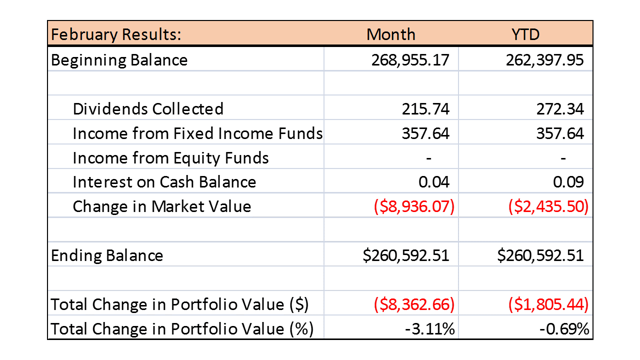
Task: Click Income from Equity Funds label
Action: click(x=171, y=158)
